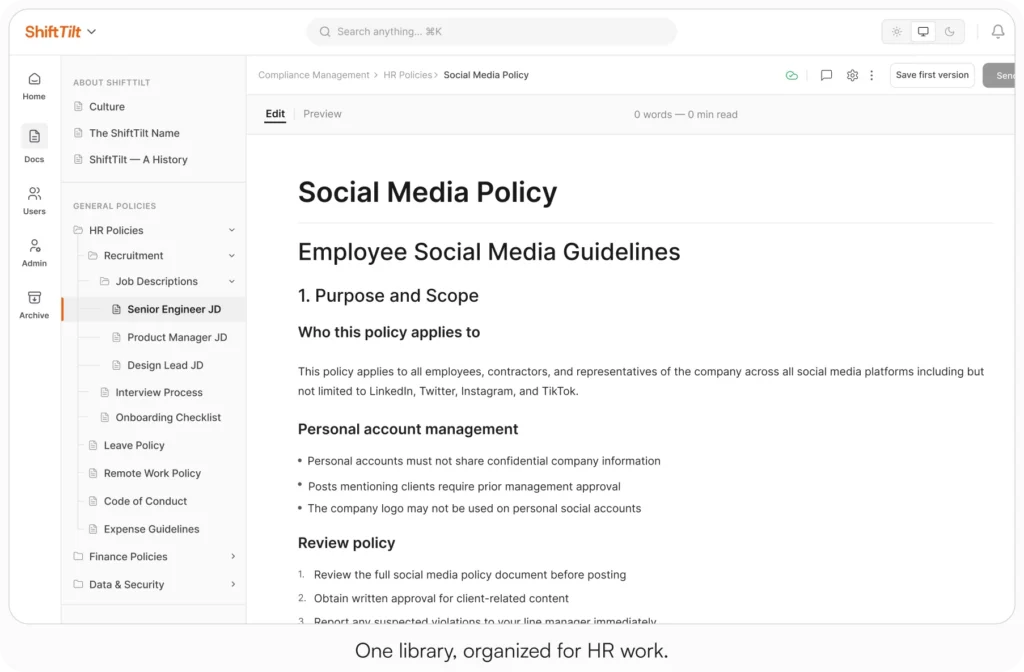Switch to the Preview tab
Viewport: 1024px width, 672px height.
click(322, 114)
